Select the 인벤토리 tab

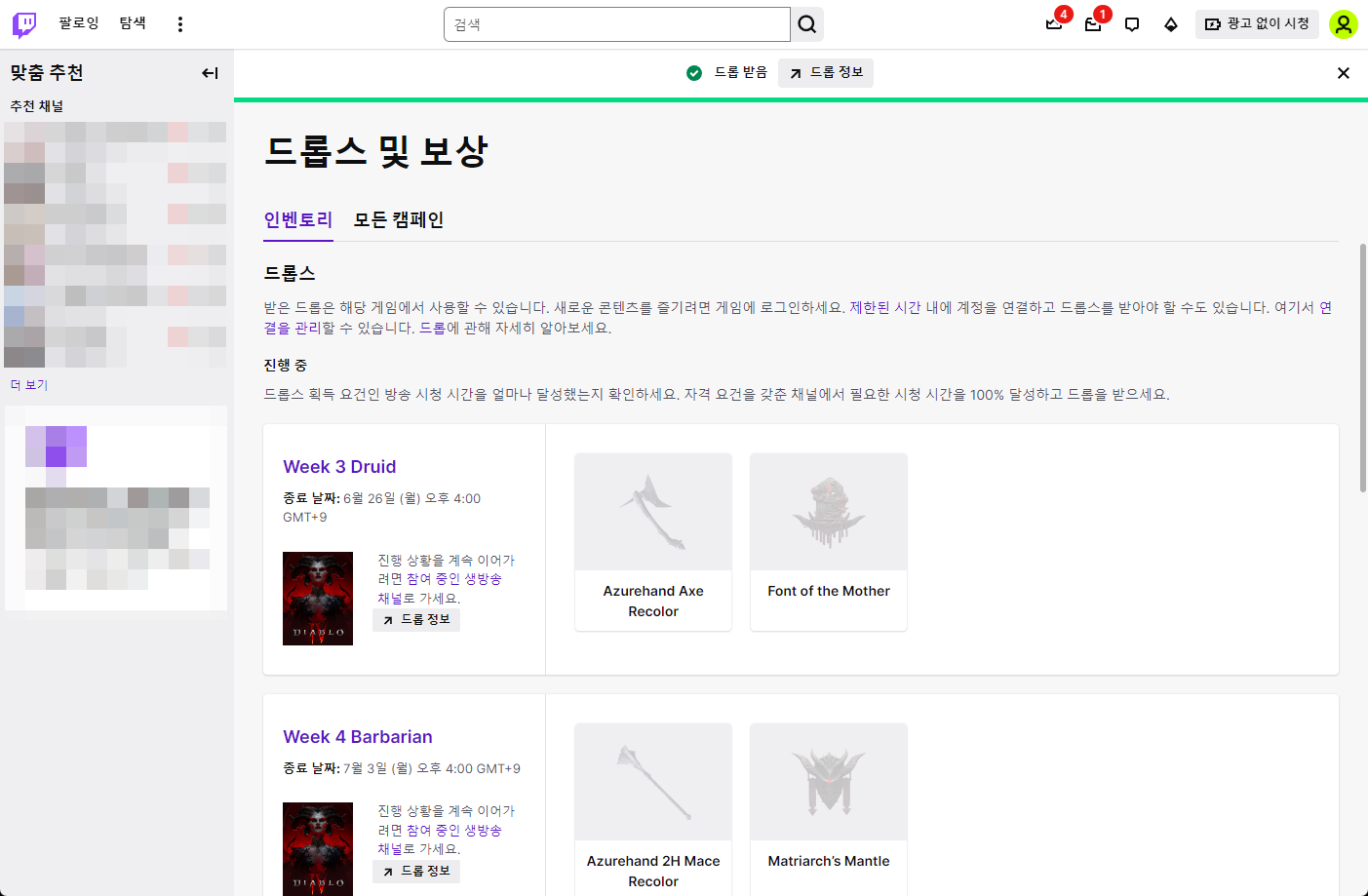click(x=298, y=220)
